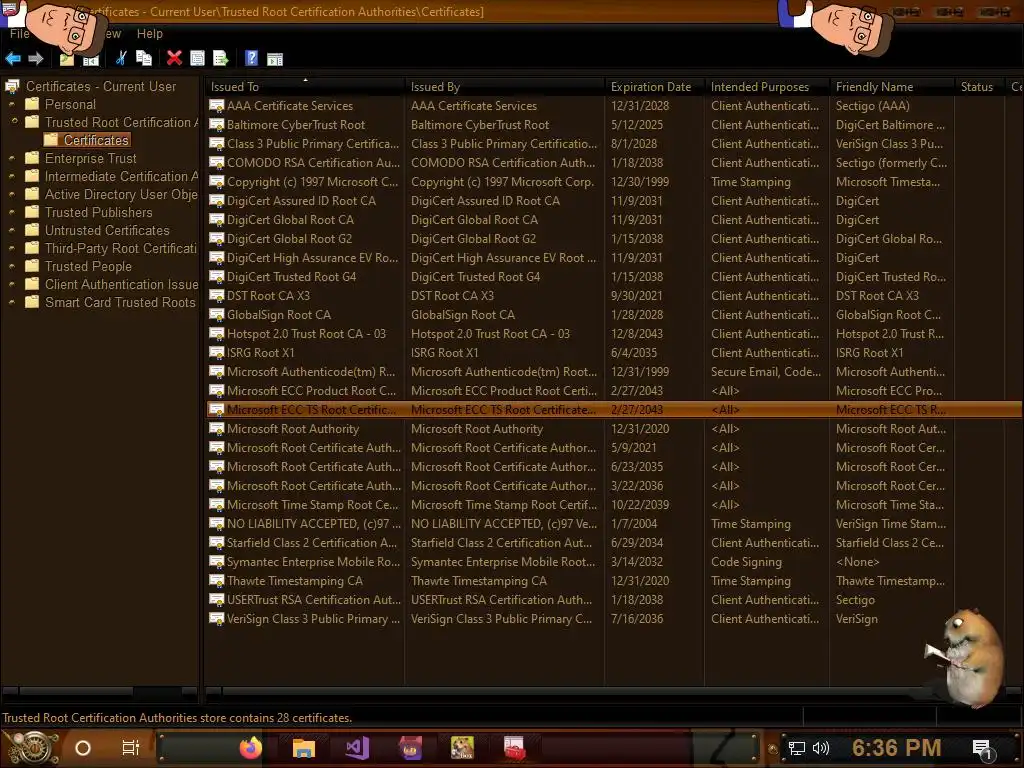Click certificate icon beside Thawte Timestamping CA
The image size is (1024, 768).
coord(216,581)
